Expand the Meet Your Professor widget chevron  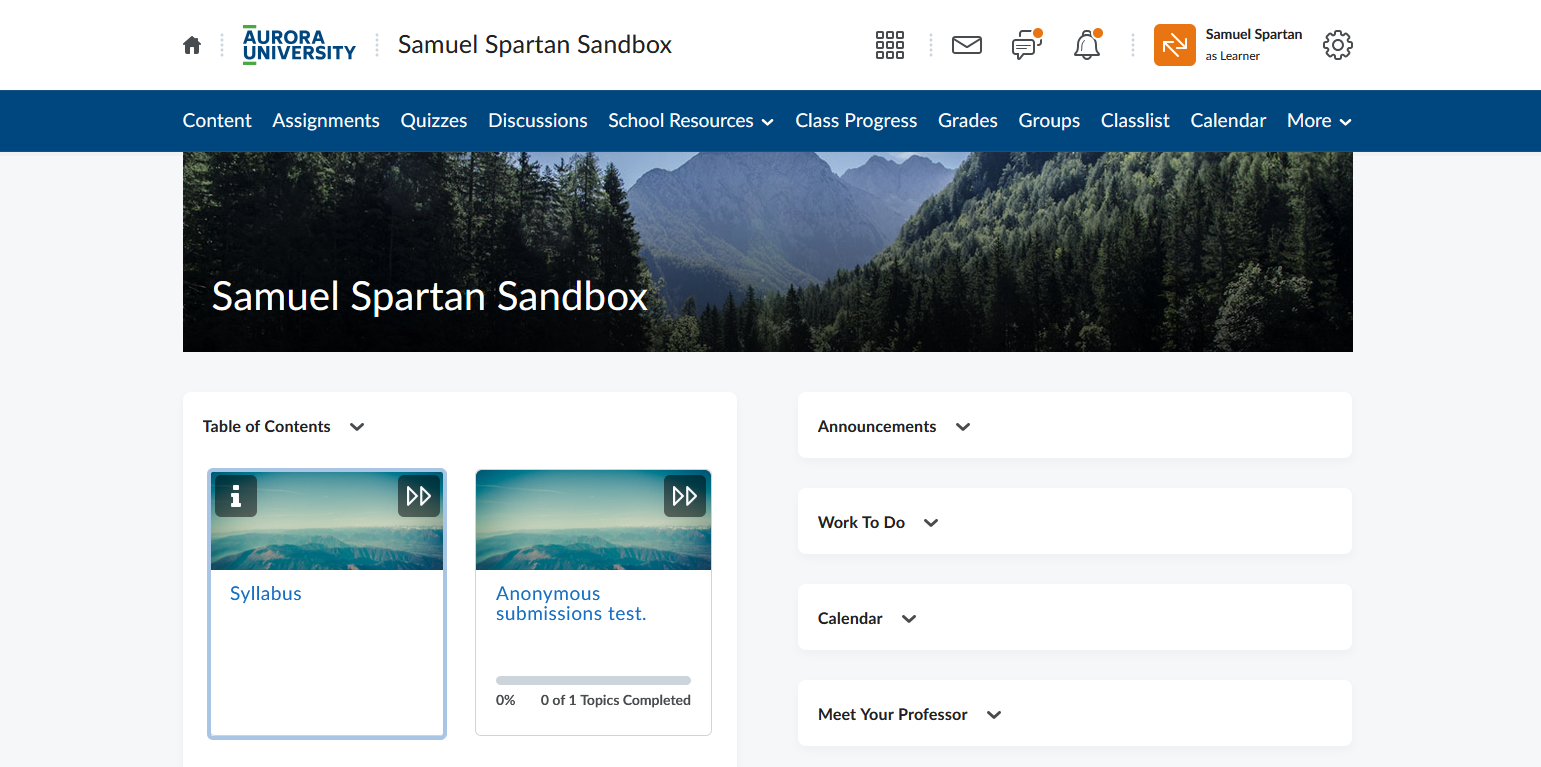pos(994,715)
